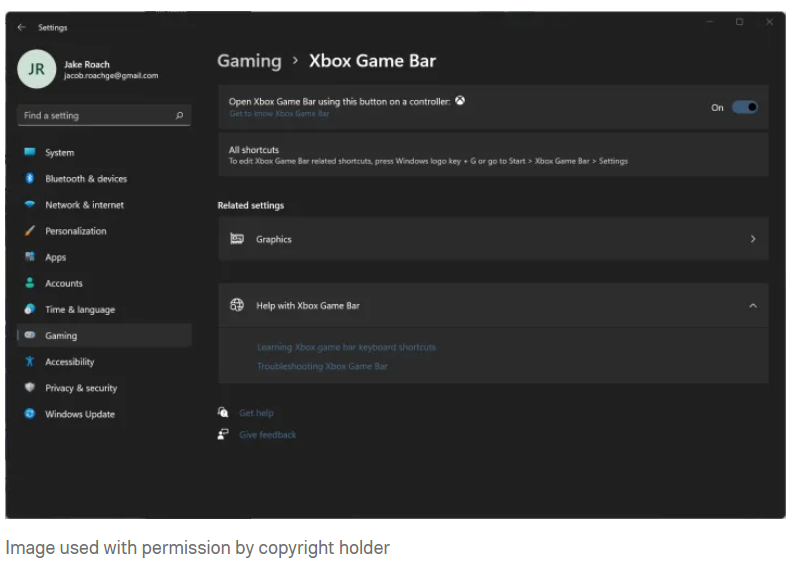Collapse the Help with Xbox Game Bar section
The height and width of the screenshot is (563, 802).
click(x=753, y=306)
